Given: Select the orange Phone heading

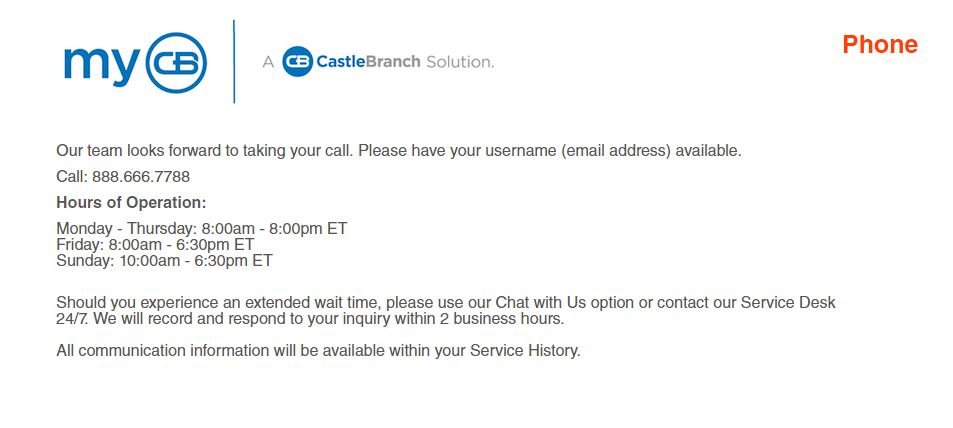Looking at the screenshot, I should 879,45.
